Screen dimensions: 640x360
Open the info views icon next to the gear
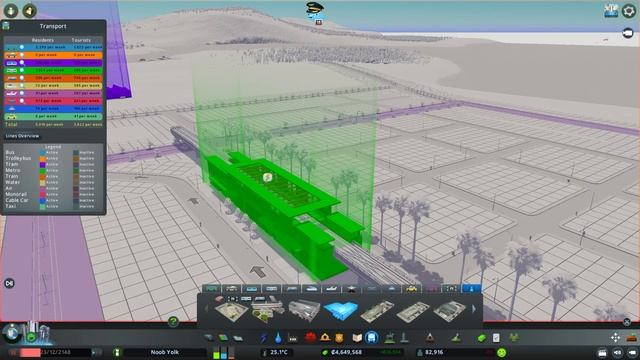(x=611, y=11)
